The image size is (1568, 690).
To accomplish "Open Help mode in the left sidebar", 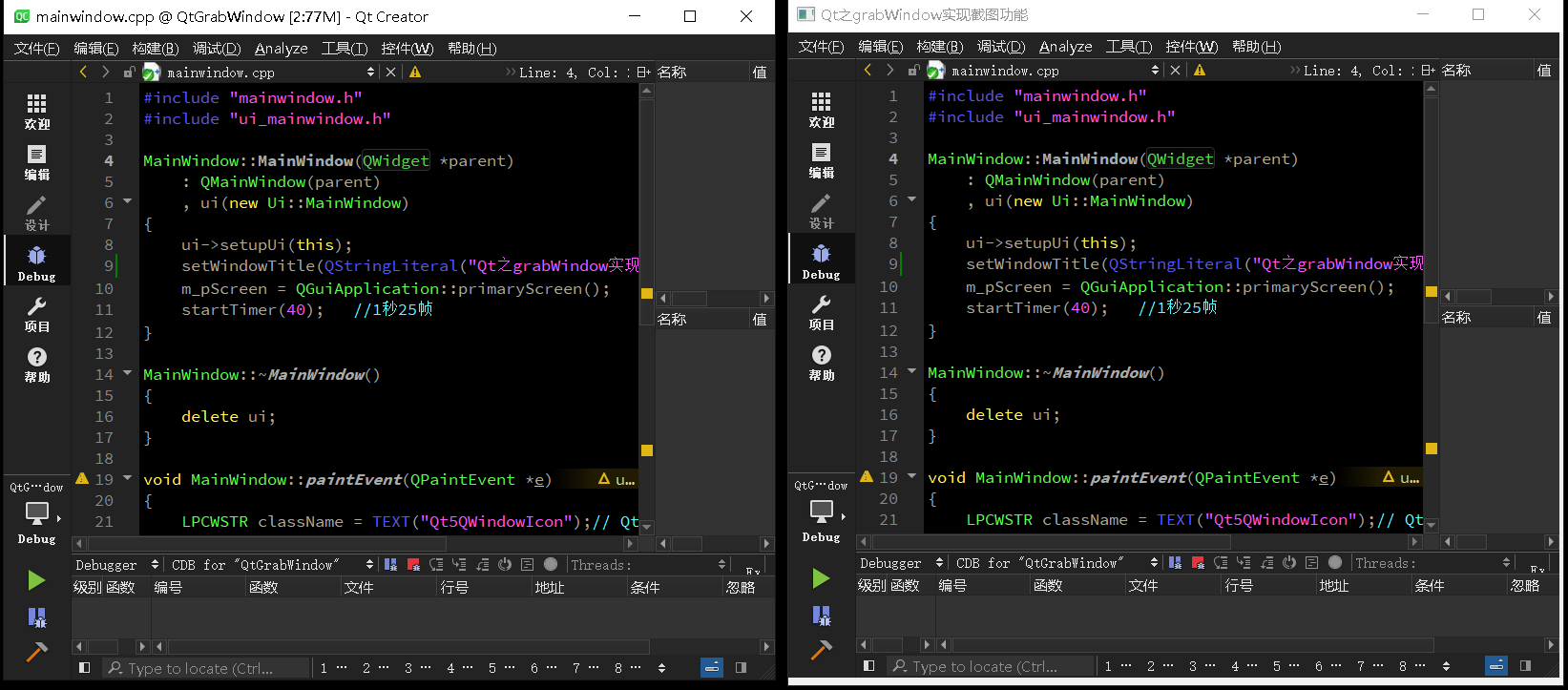I will pyautogui.click(x=36, y=364).
